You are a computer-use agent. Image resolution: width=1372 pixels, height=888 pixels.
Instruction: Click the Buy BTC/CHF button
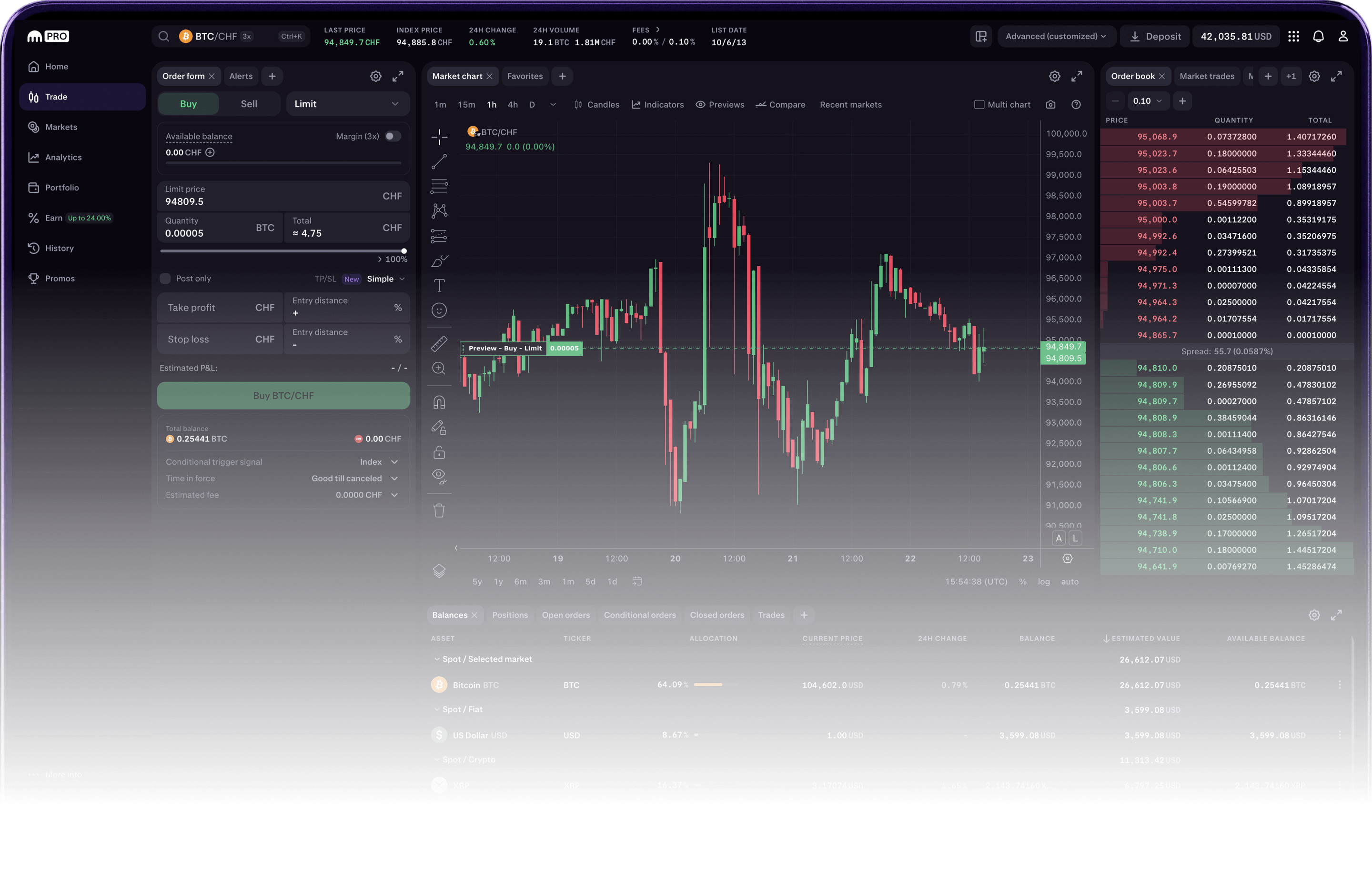(x=283, y=395)
